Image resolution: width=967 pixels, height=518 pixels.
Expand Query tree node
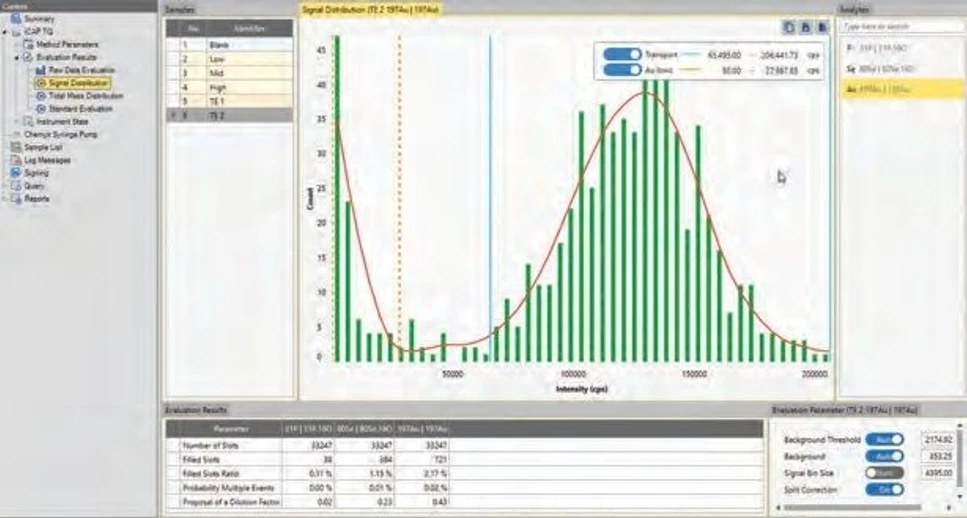[5, 186]
